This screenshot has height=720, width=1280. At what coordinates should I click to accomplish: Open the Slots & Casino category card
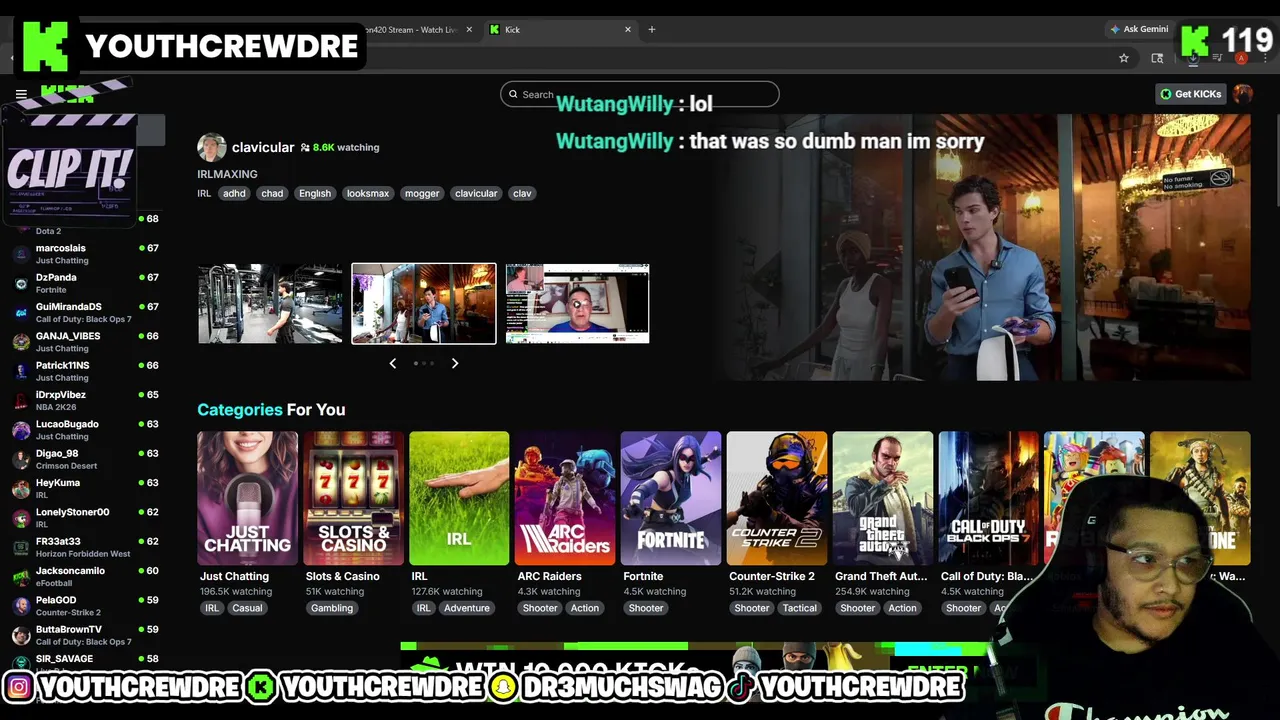(353, 498)
